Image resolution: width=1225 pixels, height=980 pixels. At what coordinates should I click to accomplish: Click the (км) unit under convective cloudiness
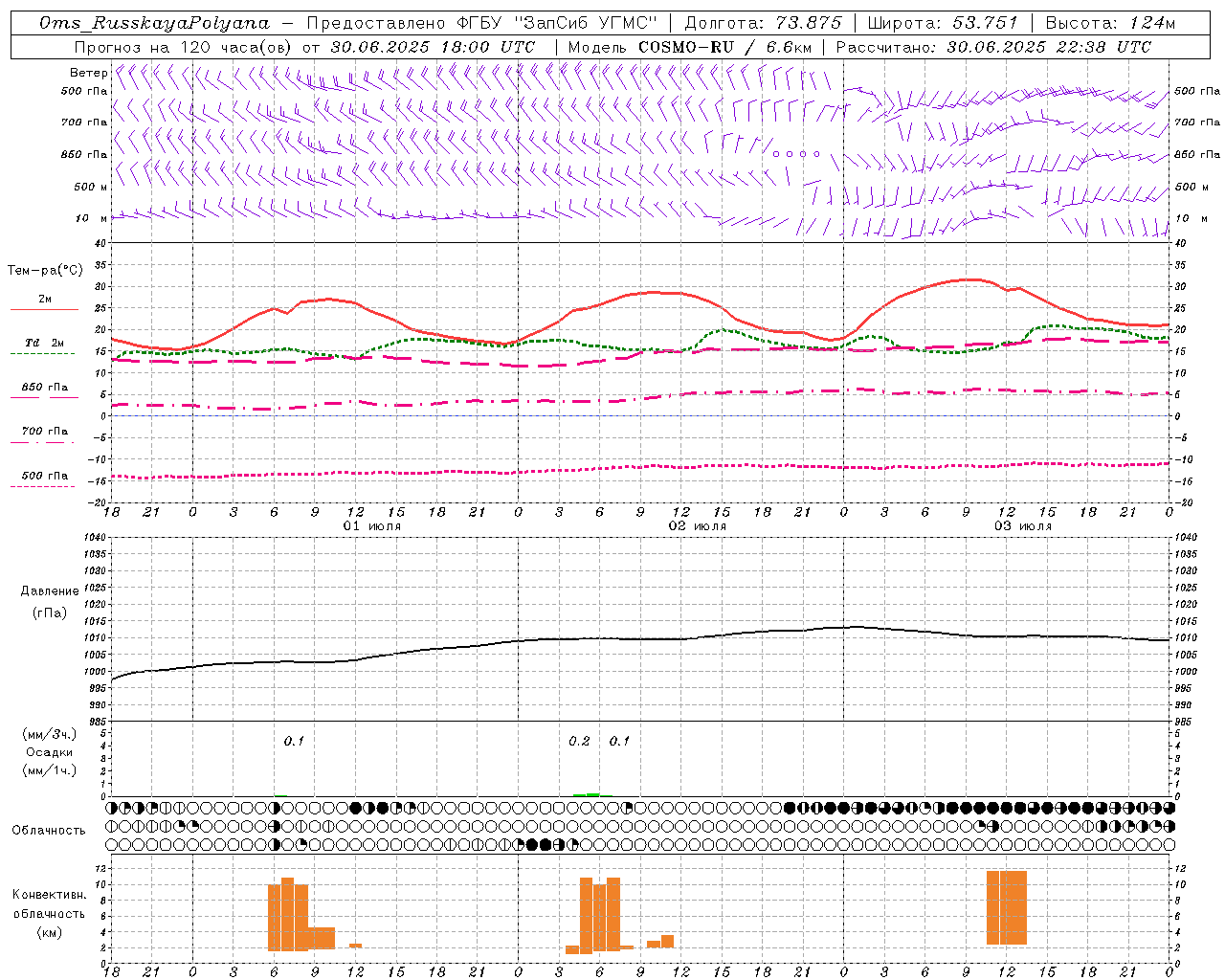point(49,932)
